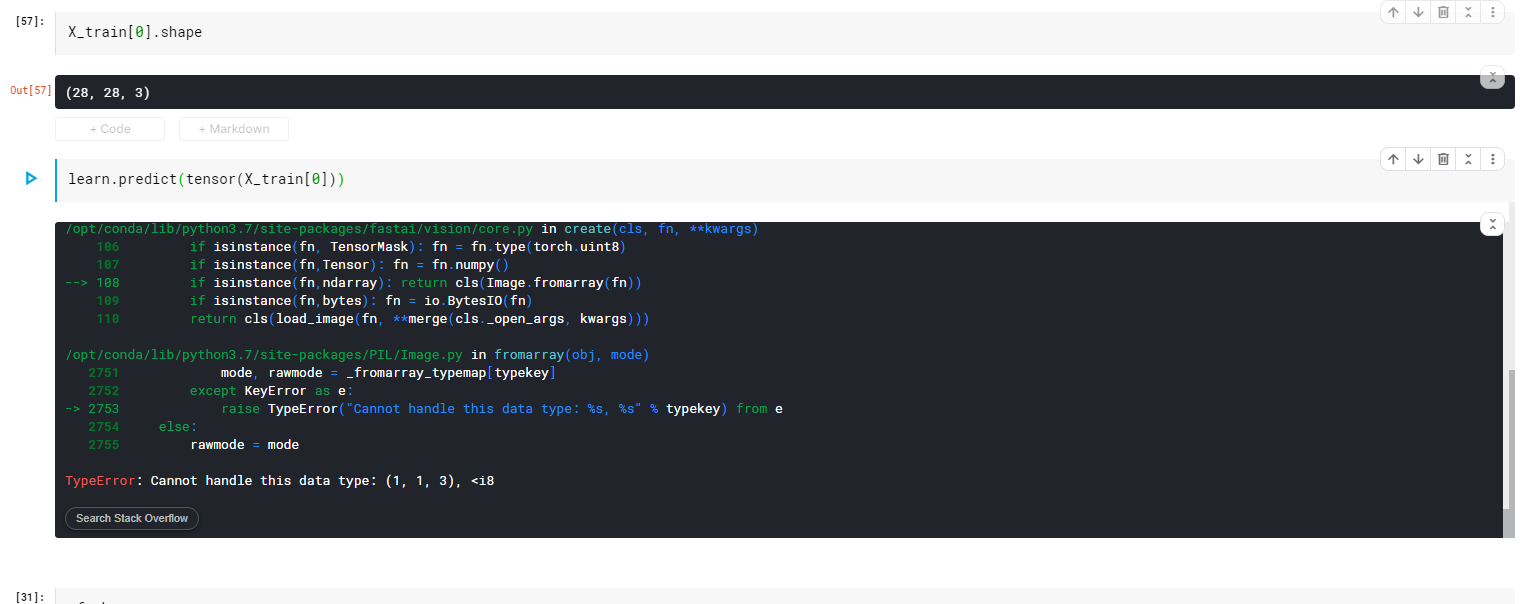Run the learn.predict cell
Image resolution: width=1525 pixels, height=604 pixels.
(31, 179)
